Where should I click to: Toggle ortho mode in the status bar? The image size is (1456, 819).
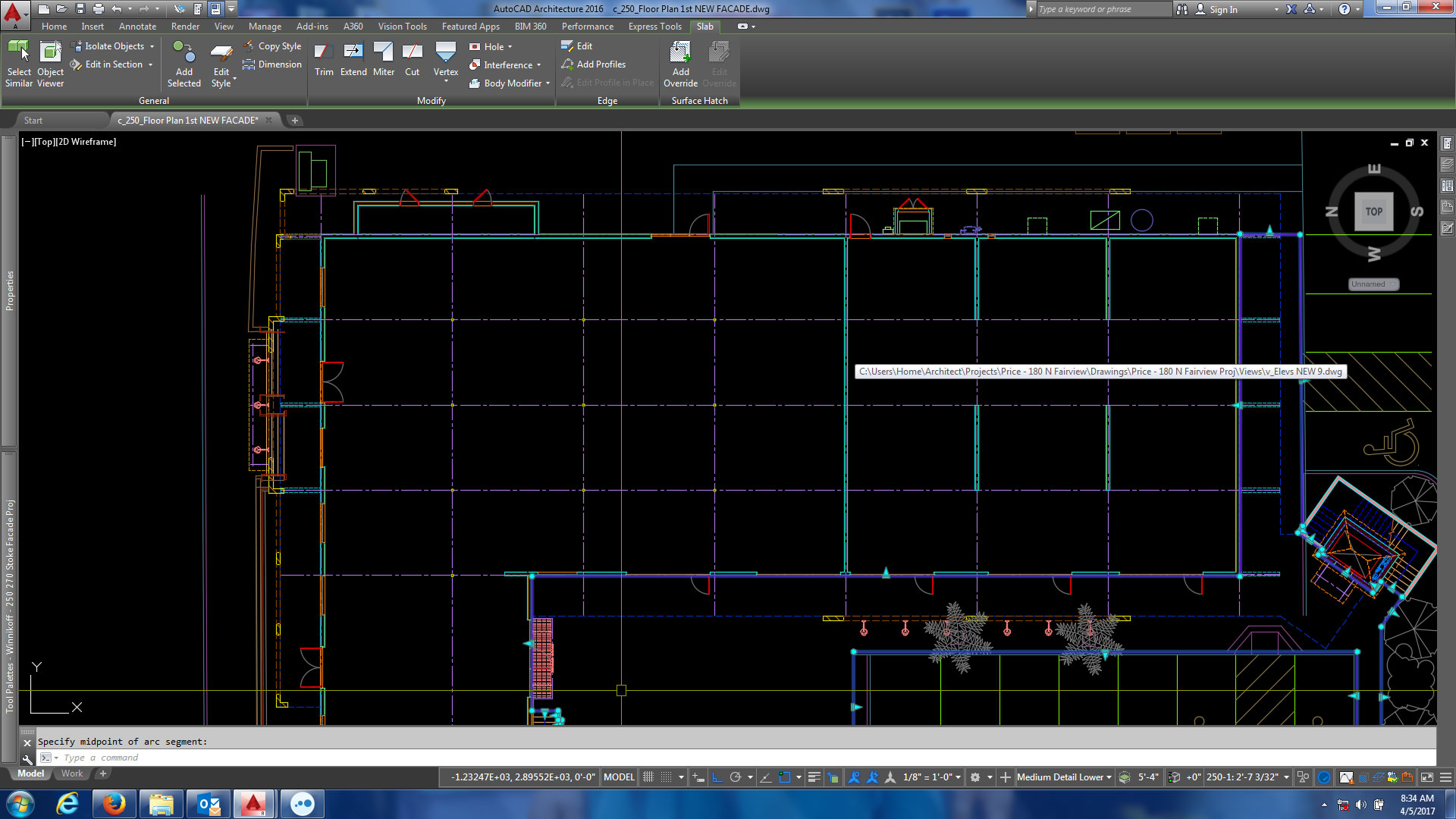pos(717,777)
